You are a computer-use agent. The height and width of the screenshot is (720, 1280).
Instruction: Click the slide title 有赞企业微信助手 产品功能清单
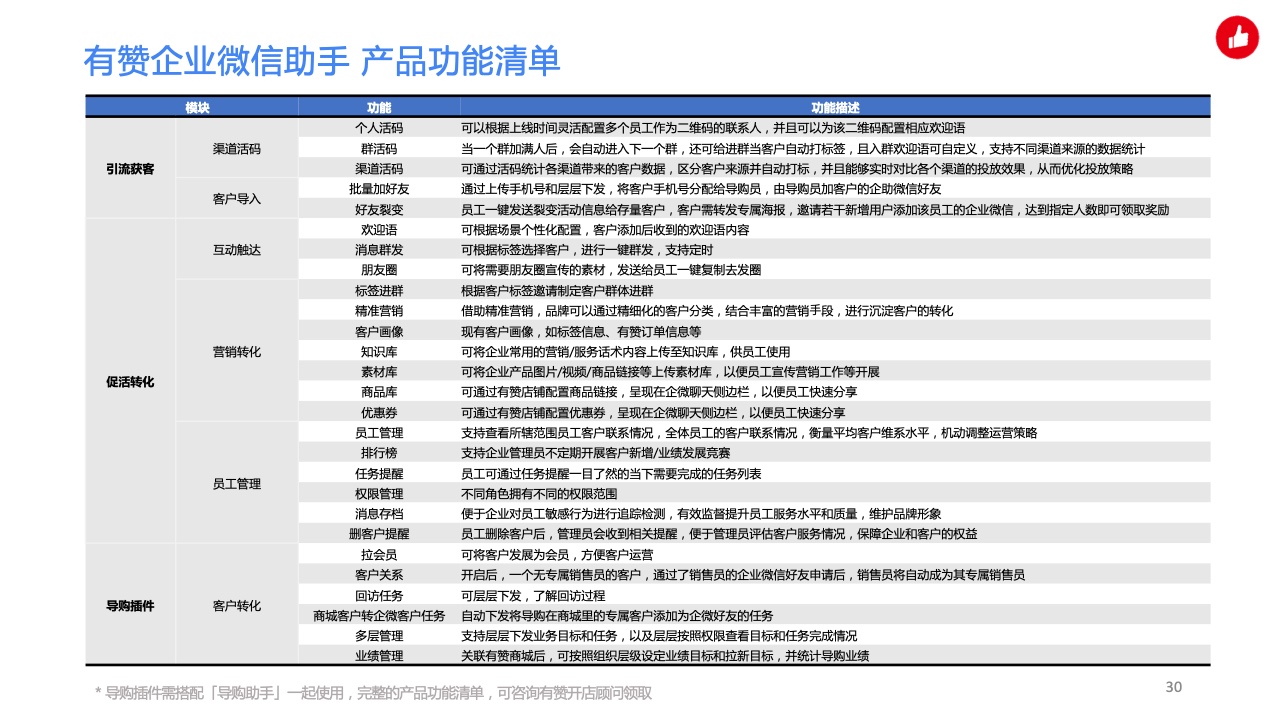[x=321, y=61]
